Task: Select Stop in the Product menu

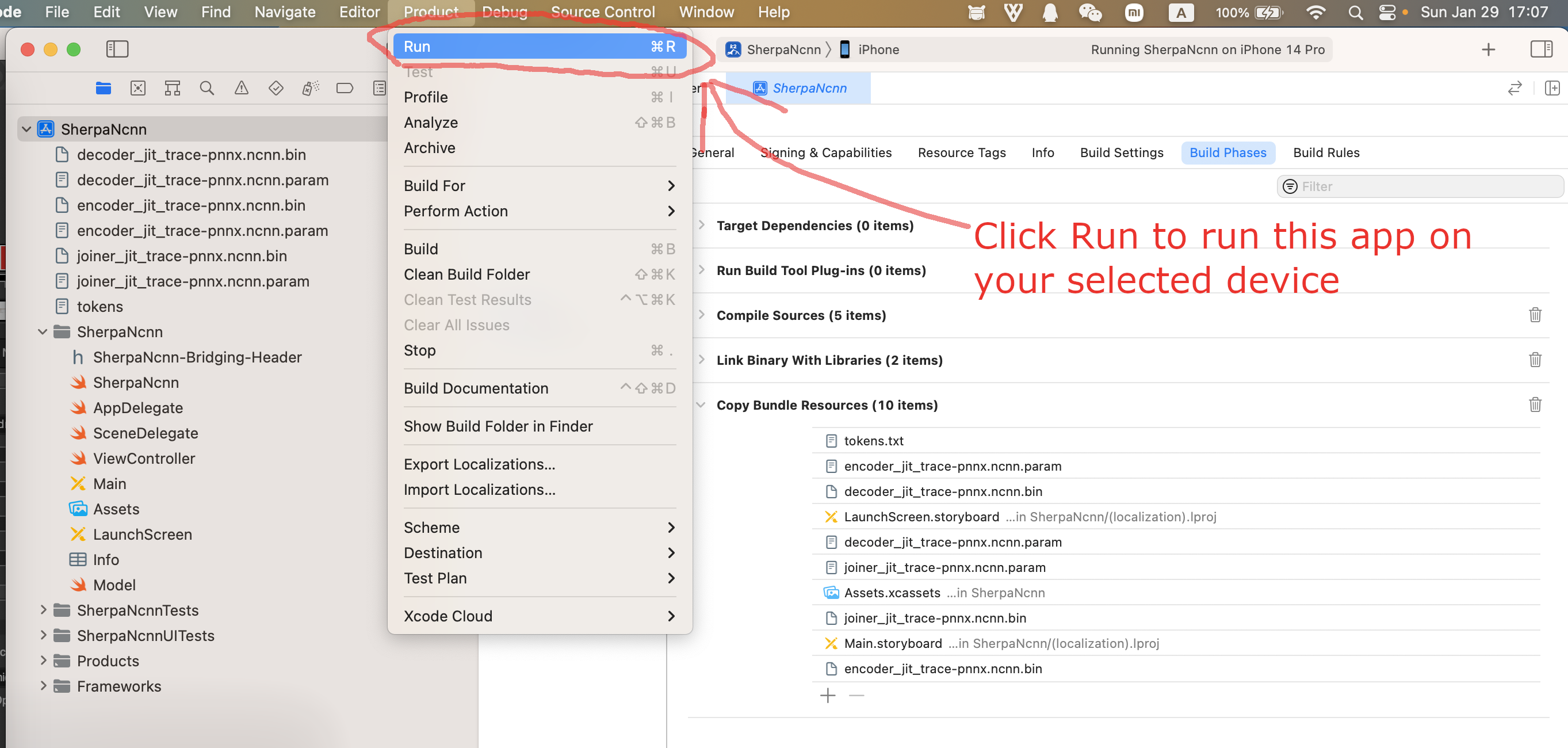Action: coord(540,350)
